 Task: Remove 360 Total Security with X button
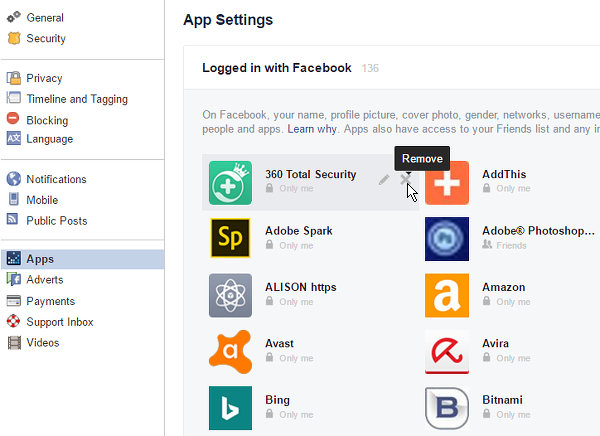pos(405,179)
